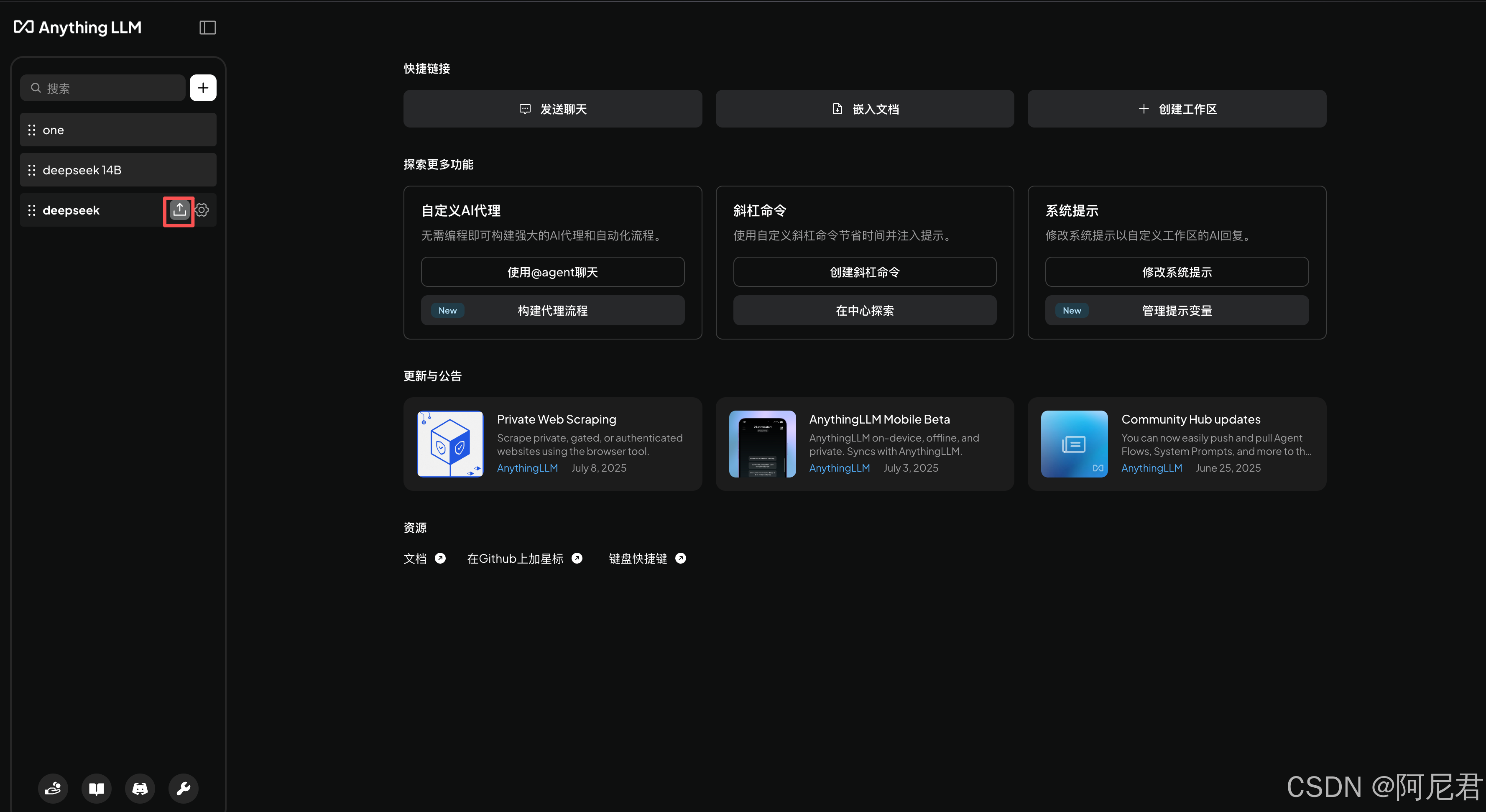Open the 发送聊天 quick link
Viewport: 1486px width, 812px height.
coord(552,108)
